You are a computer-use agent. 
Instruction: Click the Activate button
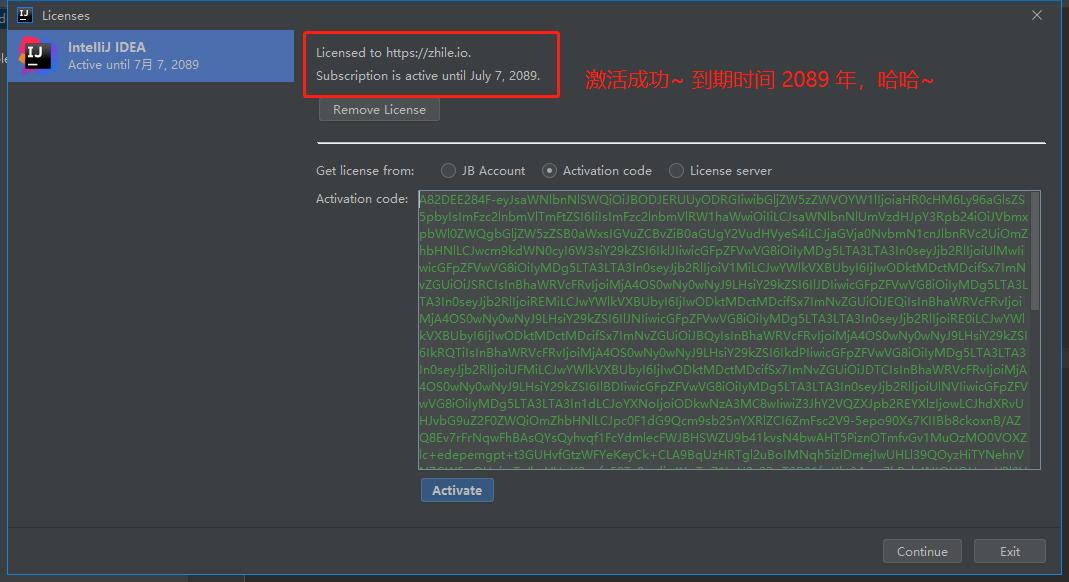(457, 490)
